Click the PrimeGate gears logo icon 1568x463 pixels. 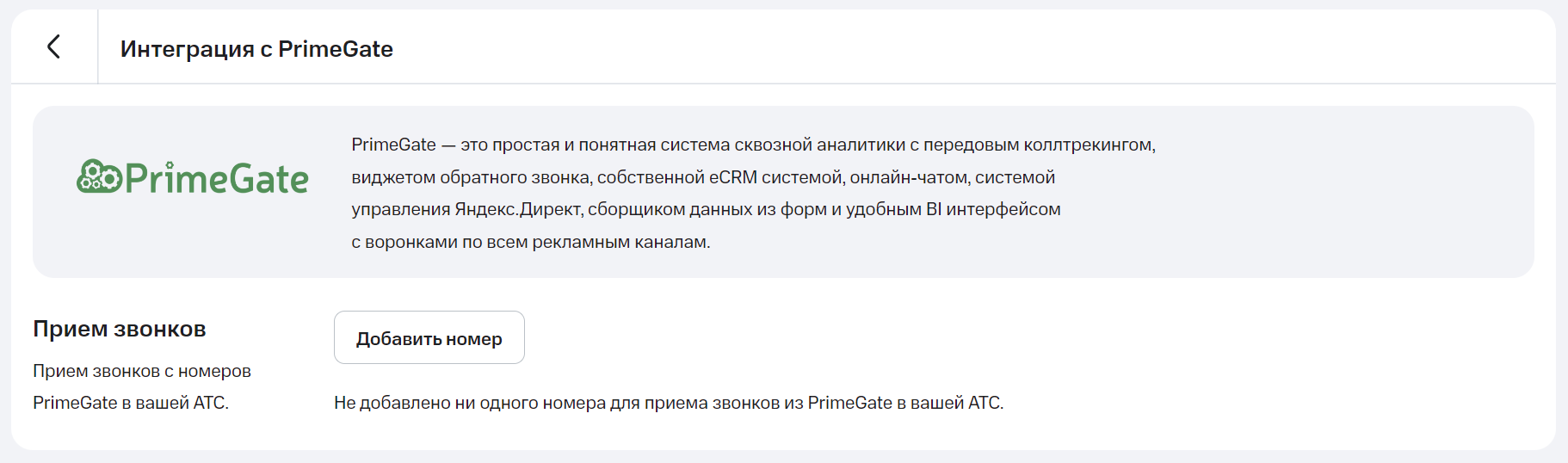click(98, 176)
